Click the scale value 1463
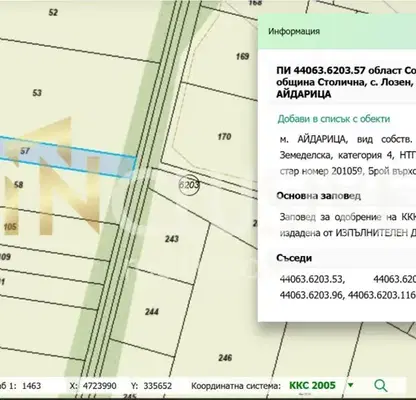This screenshot has width=416, height=400. click(31, 386)
